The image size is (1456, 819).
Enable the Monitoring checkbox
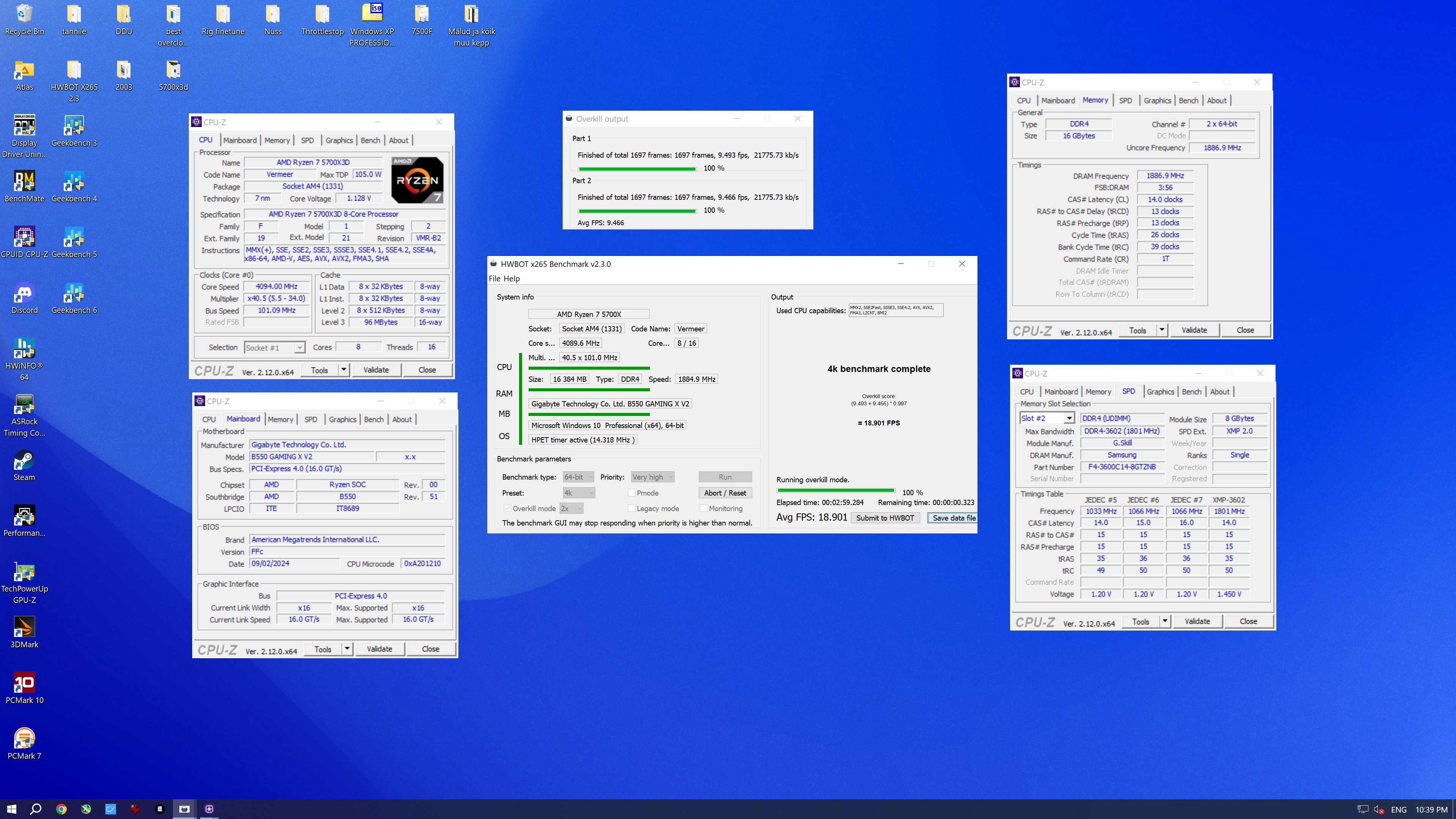(704, 508)
